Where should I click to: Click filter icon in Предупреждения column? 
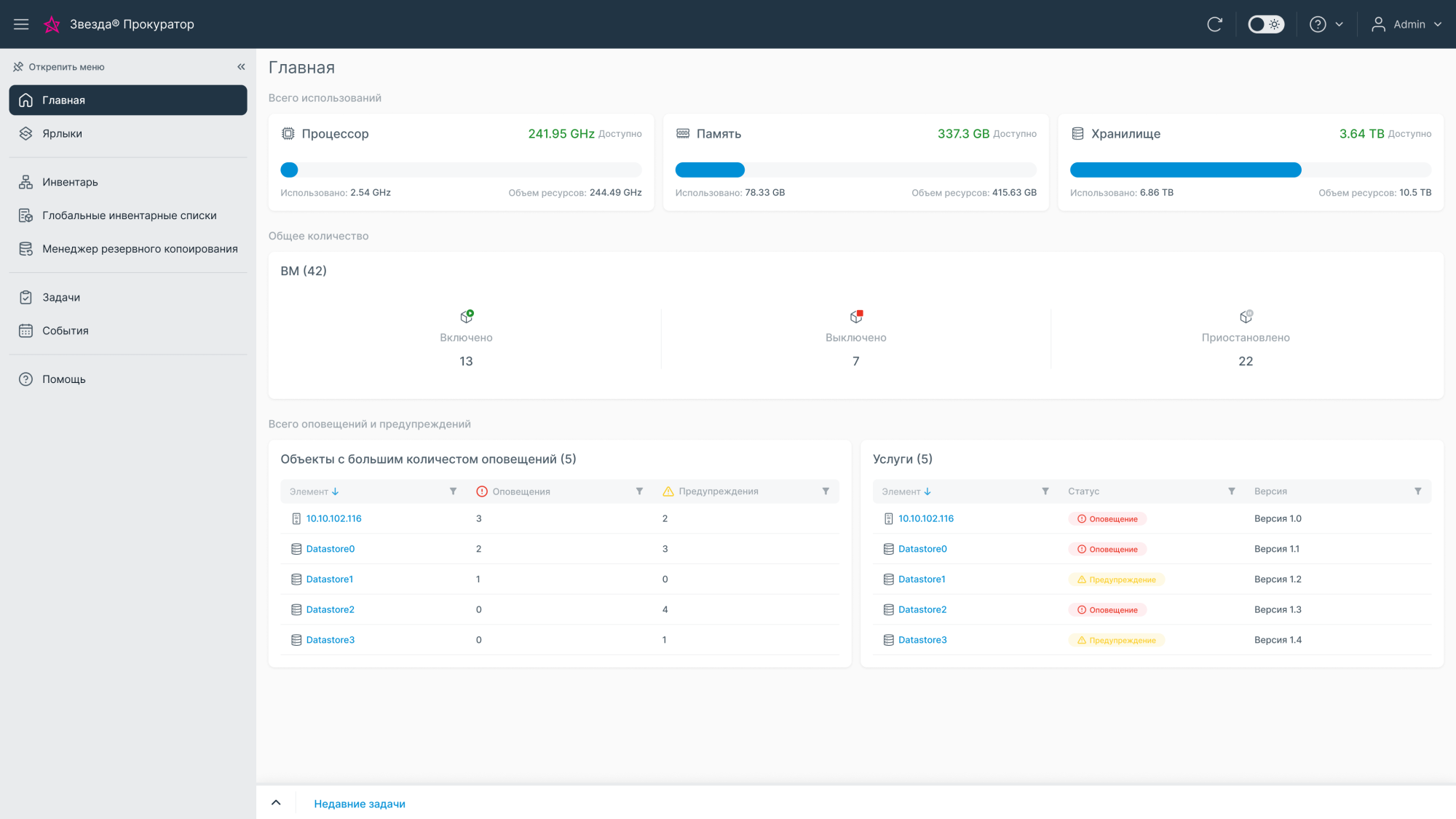pos(826,491)
